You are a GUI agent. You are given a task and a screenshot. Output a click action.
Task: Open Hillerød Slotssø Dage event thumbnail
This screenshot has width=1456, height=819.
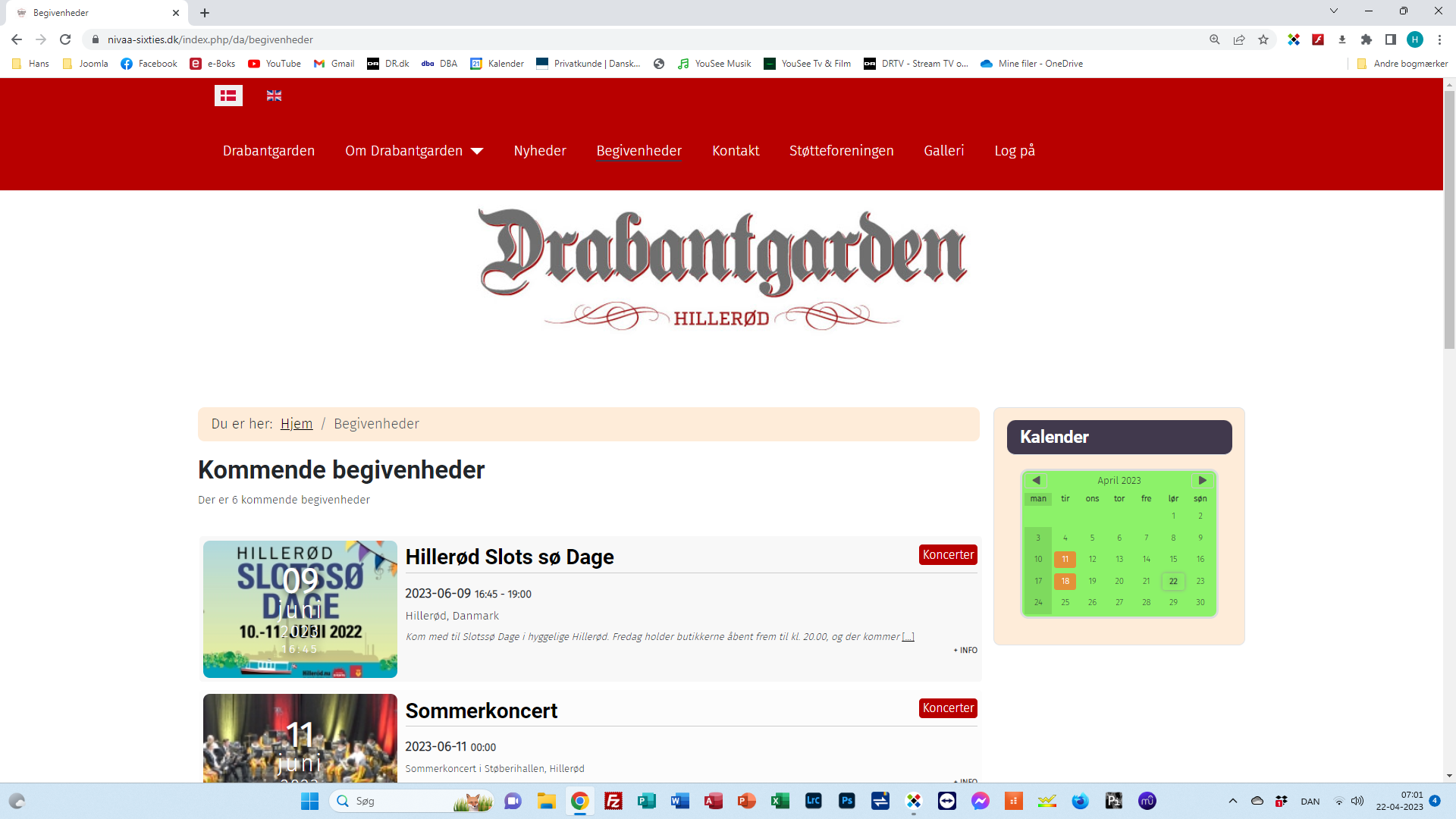point(300,609)
